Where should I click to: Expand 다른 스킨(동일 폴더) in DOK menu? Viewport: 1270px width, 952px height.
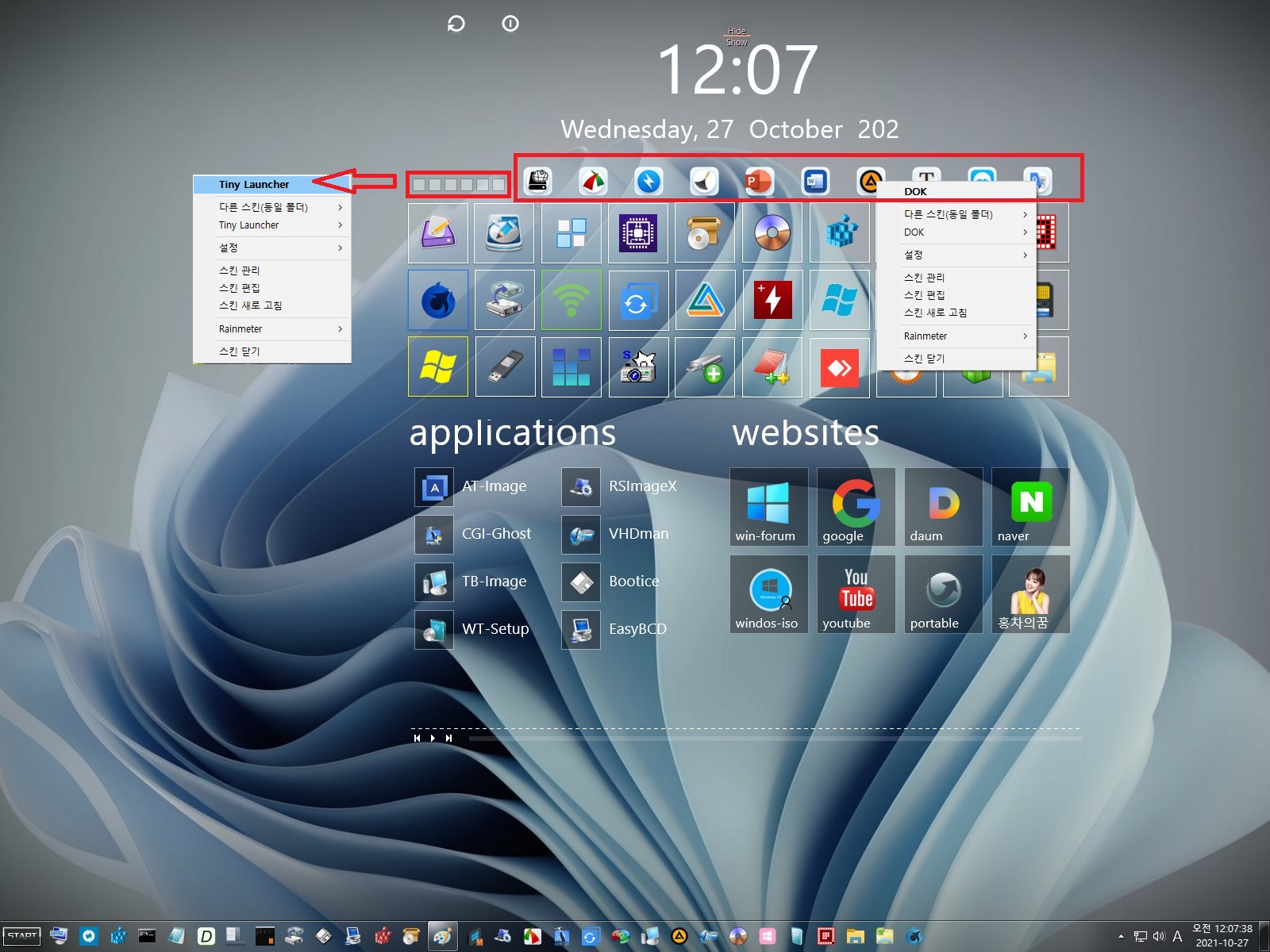click(956, 214)
